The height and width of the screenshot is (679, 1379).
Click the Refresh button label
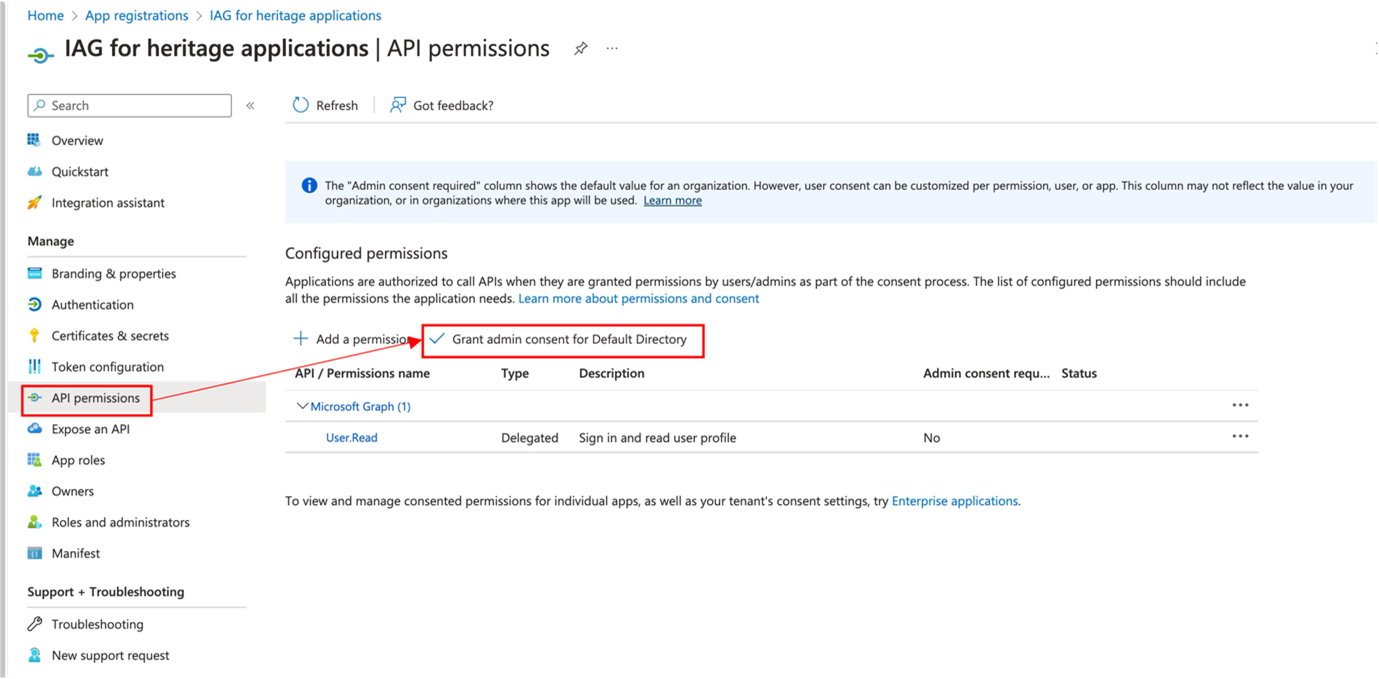337,105
